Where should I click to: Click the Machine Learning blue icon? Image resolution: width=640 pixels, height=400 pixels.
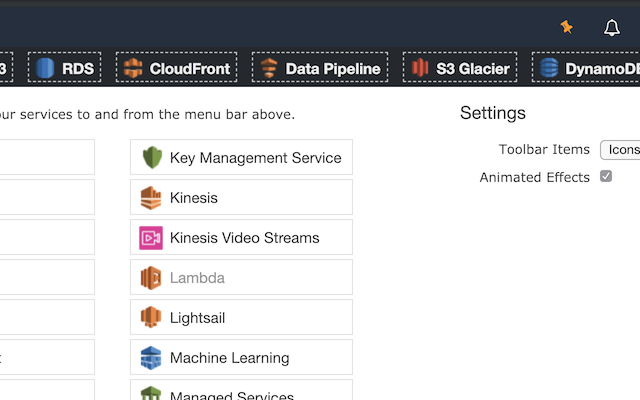click(x=151, y=358)
